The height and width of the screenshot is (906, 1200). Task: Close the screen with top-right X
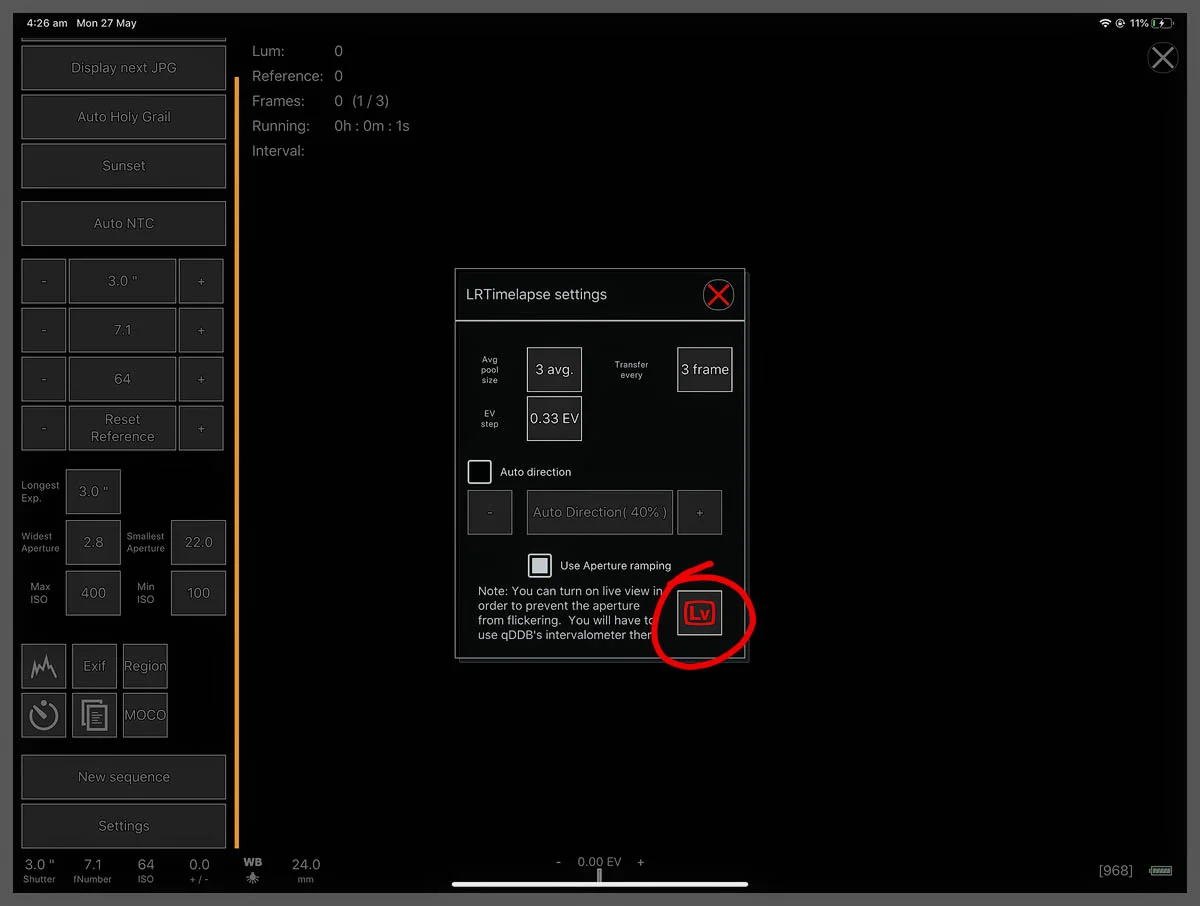1162,58
